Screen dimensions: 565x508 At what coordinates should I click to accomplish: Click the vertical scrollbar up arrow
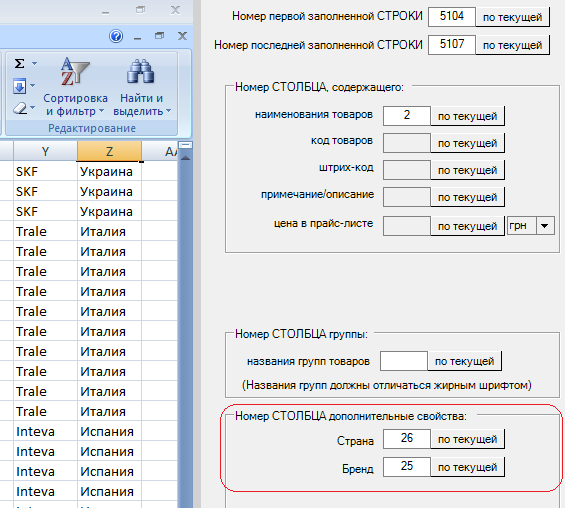185,158
